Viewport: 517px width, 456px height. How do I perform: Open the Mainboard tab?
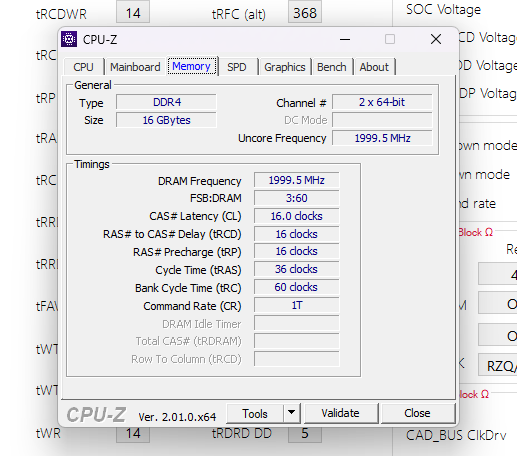pyautogui.click(x=135, y=67)
